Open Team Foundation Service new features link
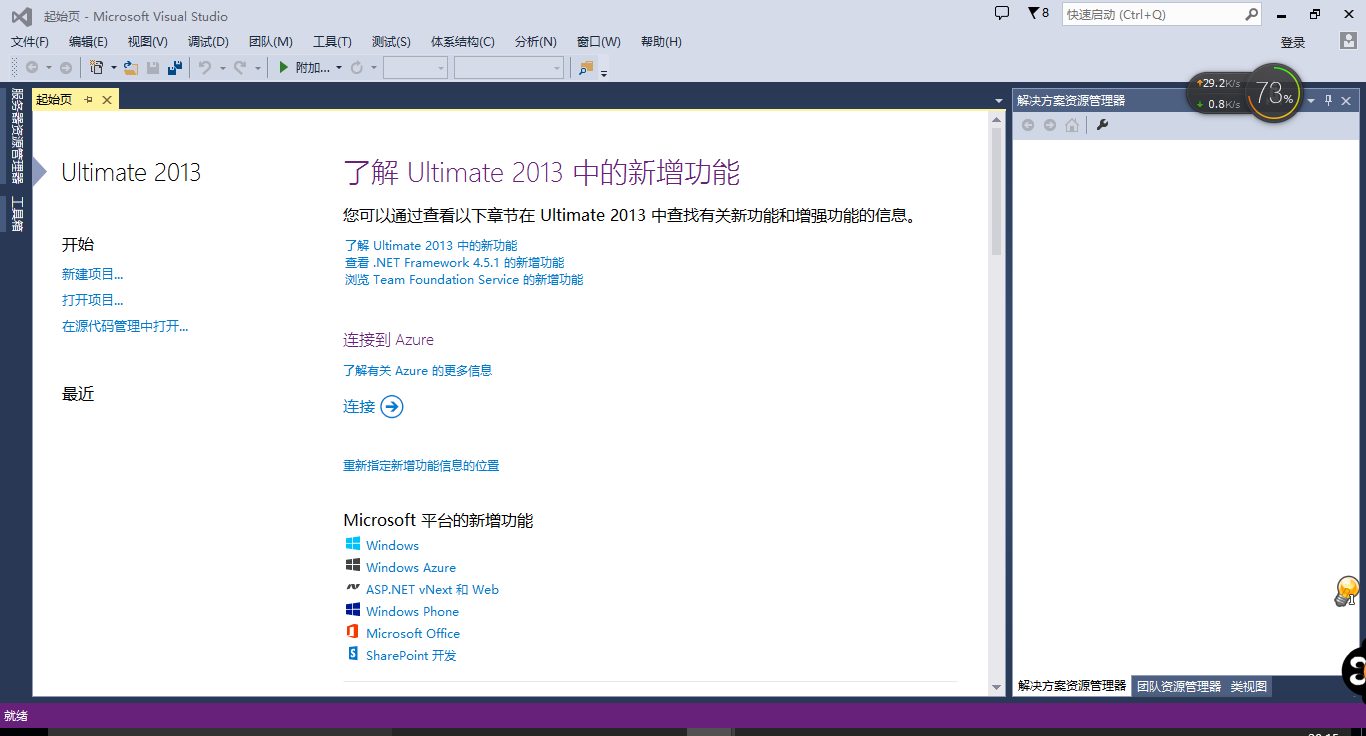This screenshot has width=1366, height=736. pyautogui.click(x=464, y=279)
